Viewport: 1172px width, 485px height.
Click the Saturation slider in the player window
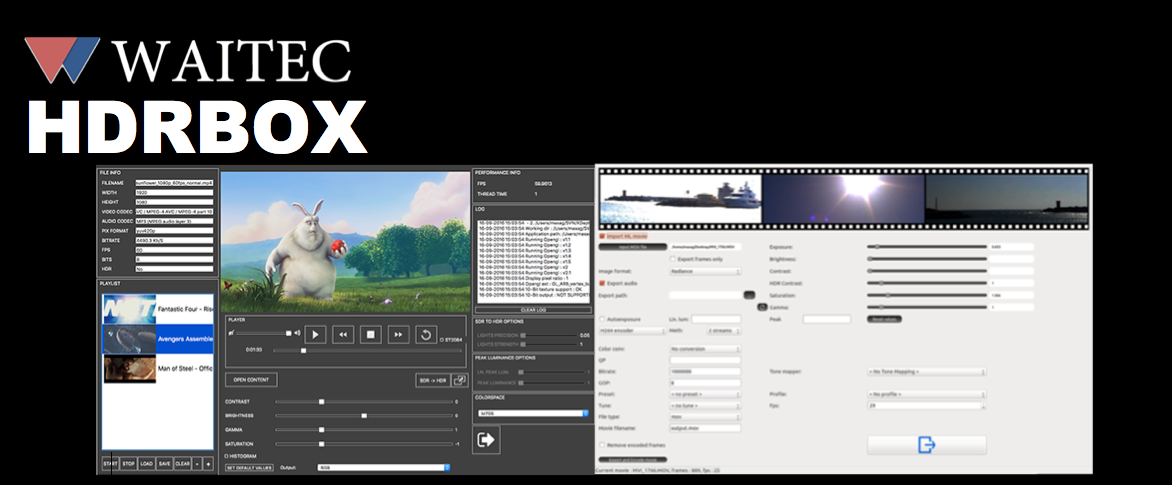tap(364, 444)
